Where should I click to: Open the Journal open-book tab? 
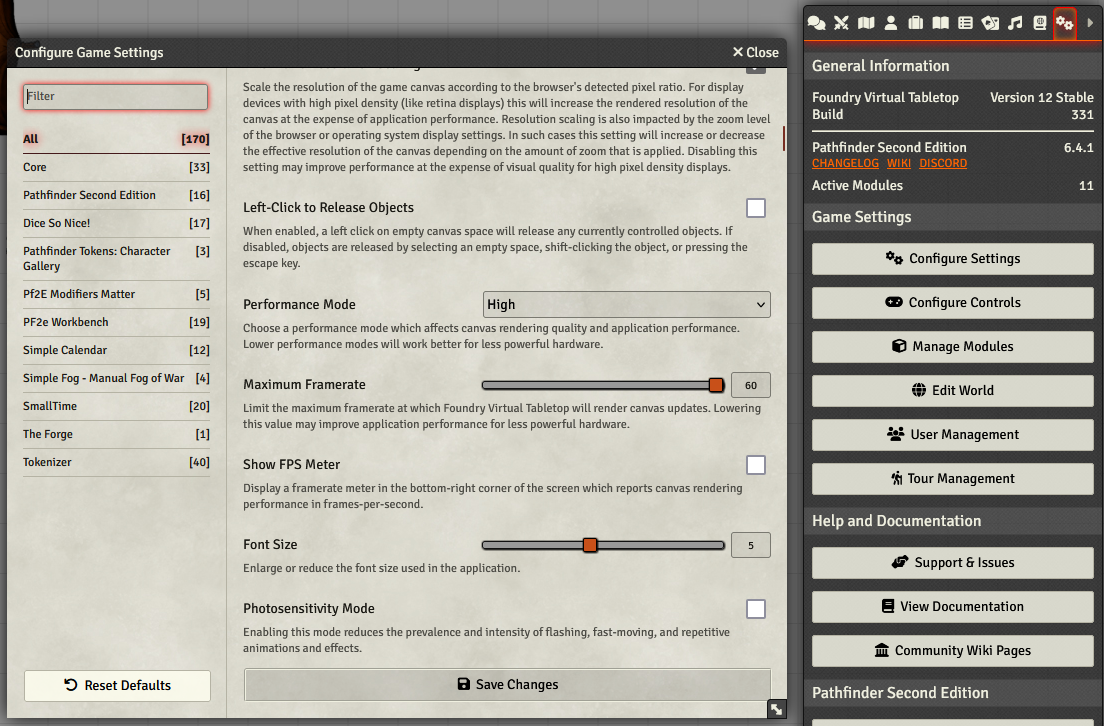(941, 23)
